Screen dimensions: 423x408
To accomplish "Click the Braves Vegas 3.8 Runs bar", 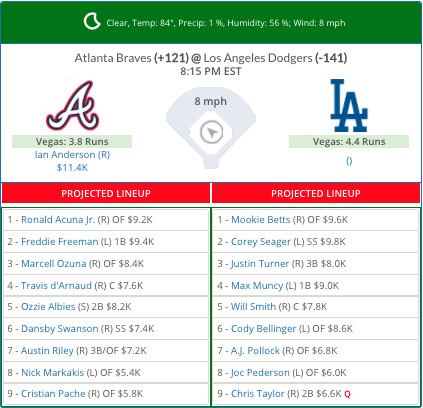I will tap(72, 141).
